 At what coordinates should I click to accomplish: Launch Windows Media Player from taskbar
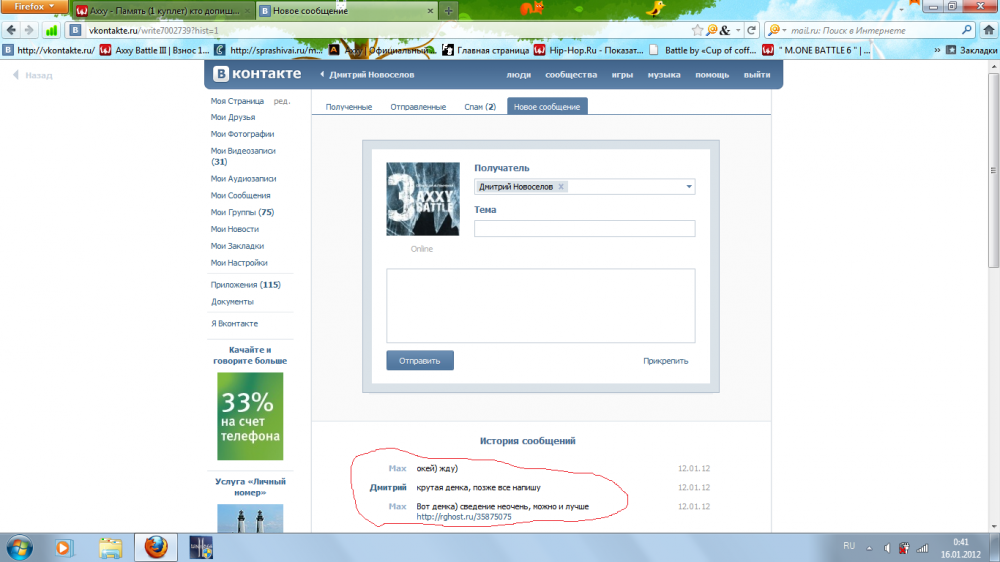(x=63, y=547)
